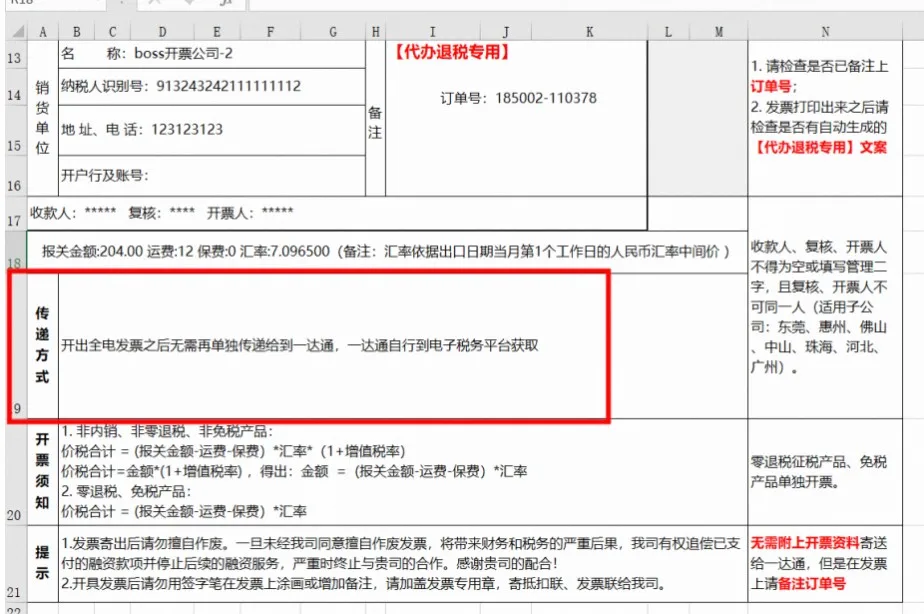Select column D header

pos(162,32)
